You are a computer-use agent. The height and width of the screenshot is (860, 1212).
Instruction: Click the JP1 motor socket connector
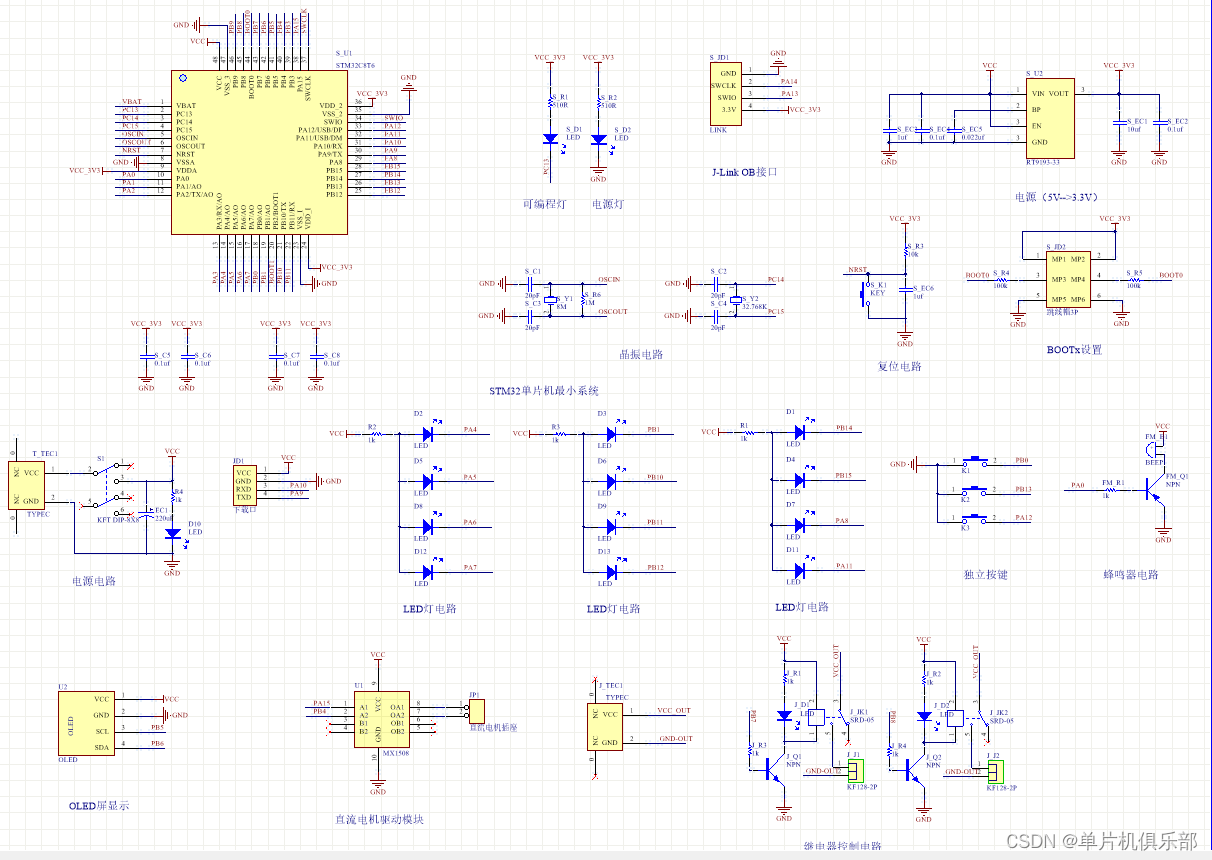476,711
